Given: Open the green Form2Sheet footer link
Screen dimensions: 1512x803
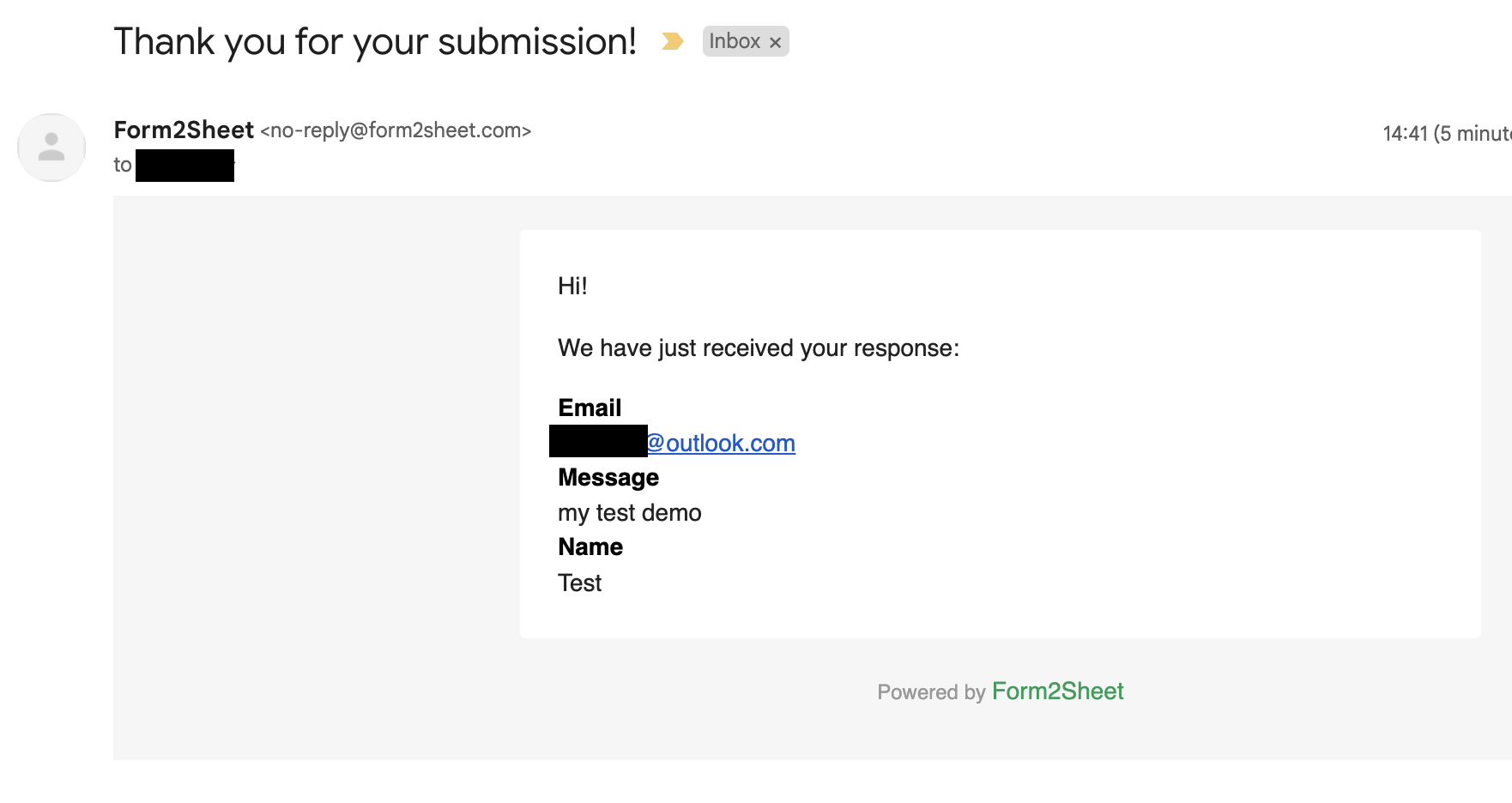Looking at the screenshot, I should 1057,691.
